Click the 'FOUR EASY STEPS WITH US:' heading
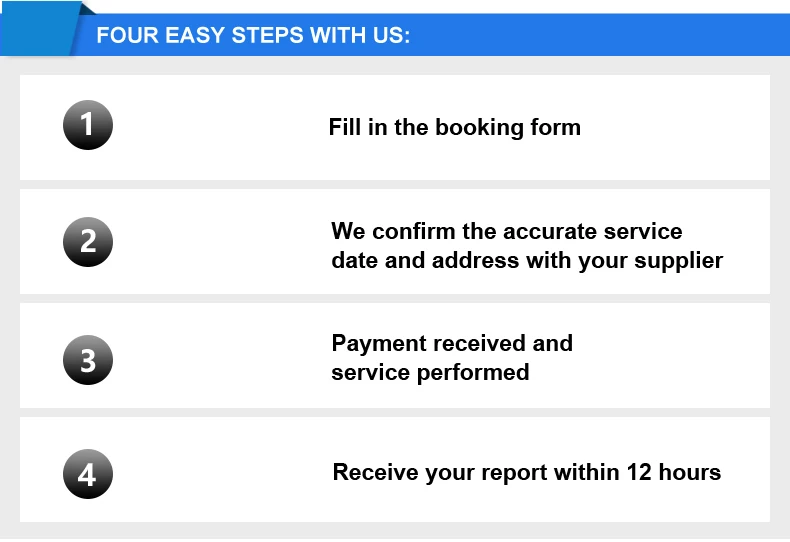 pos(253,37)
